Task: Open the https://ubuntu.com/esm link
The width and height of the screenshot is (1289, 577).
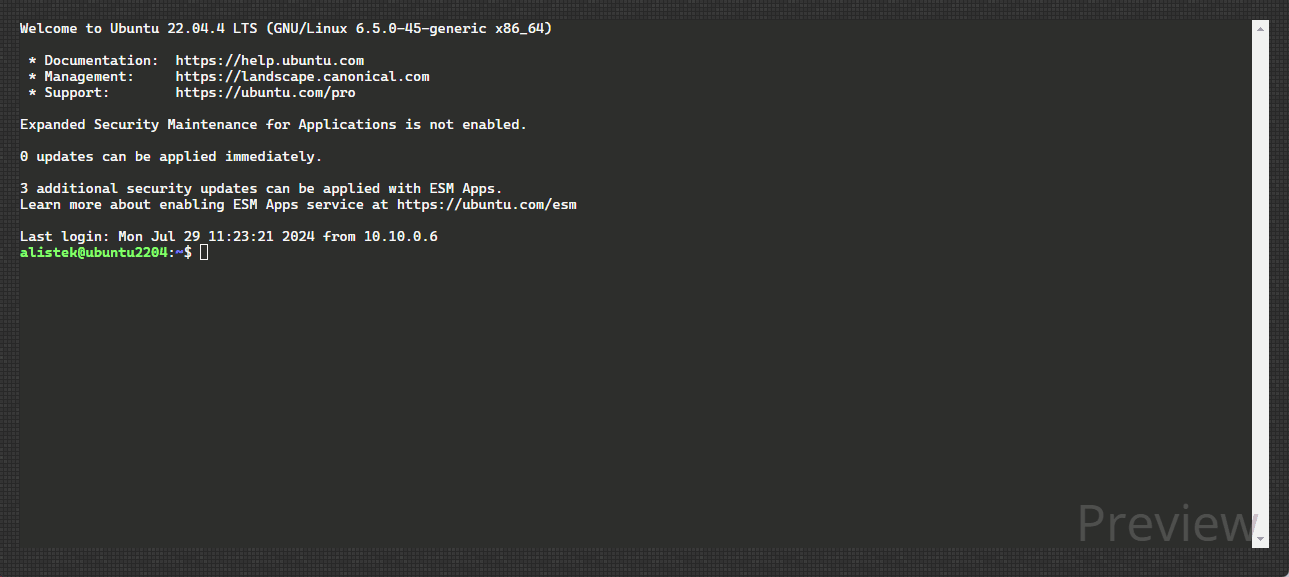Action: click(486, 205)
